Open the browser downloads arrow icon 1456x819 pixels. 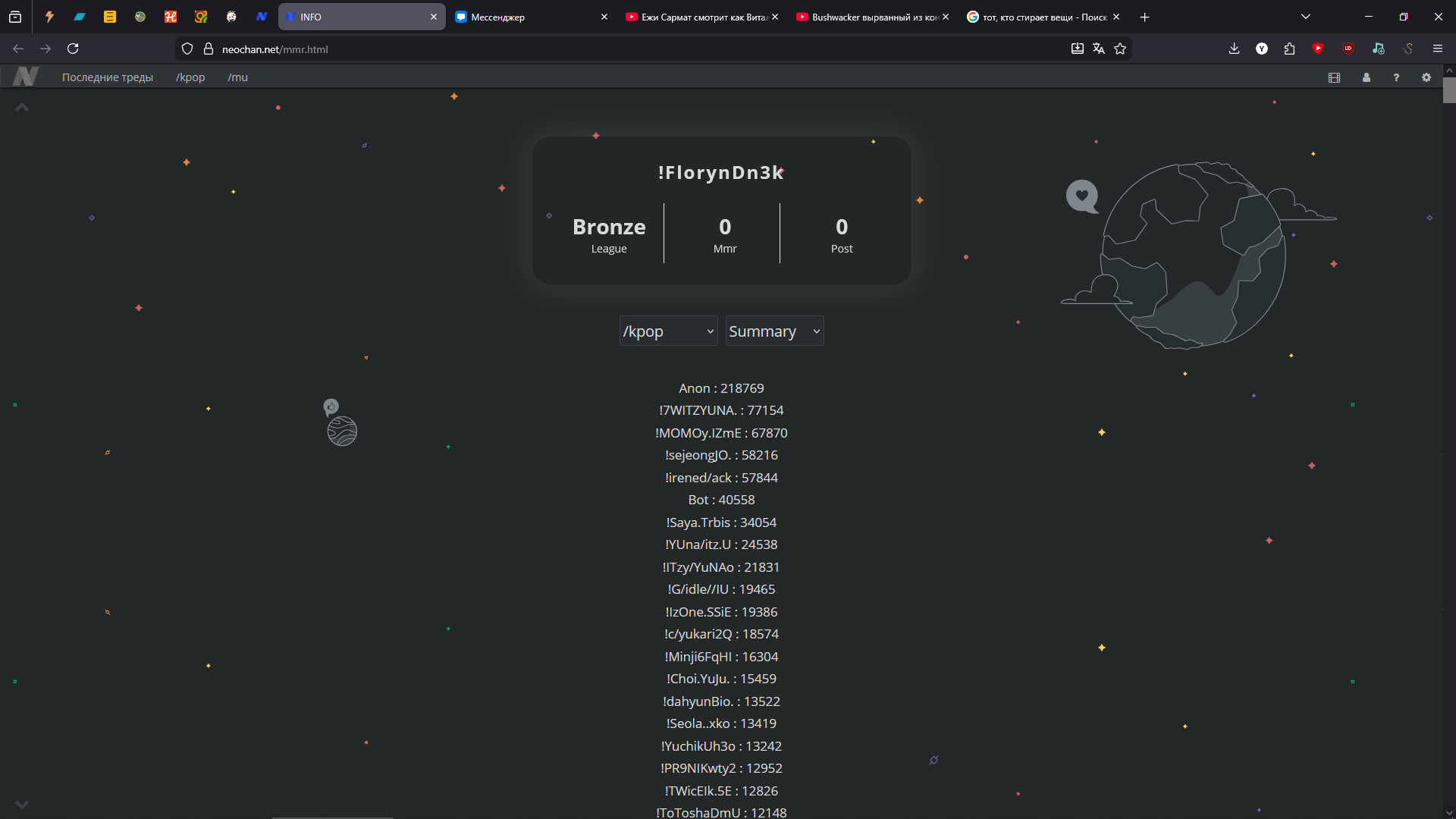[x=1234, y=49]
